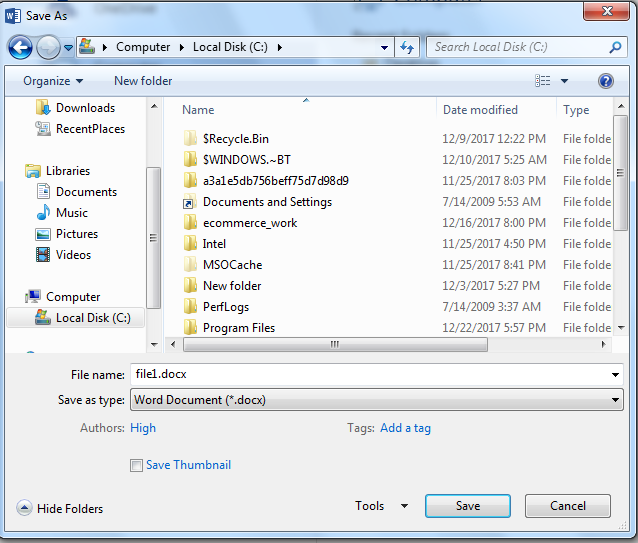This screenshot has height=543, width=638.
Task: Click the search magnifier icon
Action: pyautogui.click(x=615, y=47)
